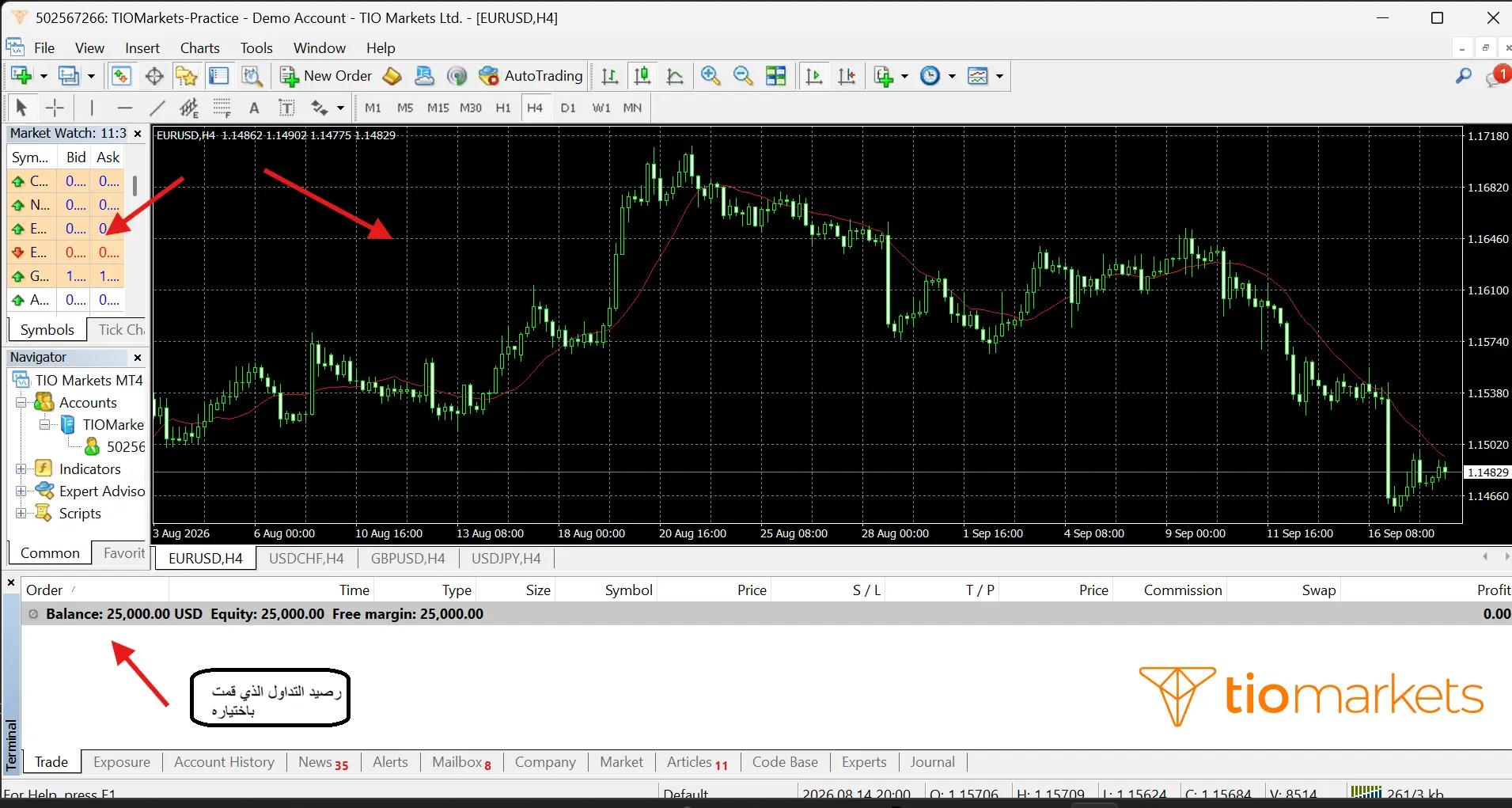Open the search magnifier icon
Image resolution: width=1512 pixels, height=808 pixels.
click(1464, 76)
